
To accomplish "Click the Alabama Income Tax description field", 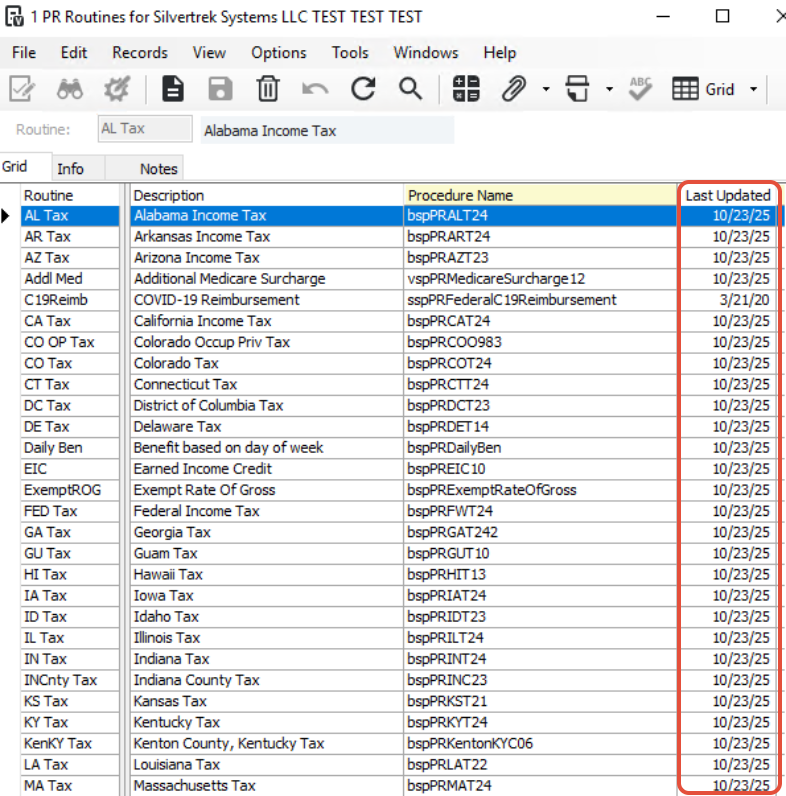I will pyautogui.click(x=327, y=130).
